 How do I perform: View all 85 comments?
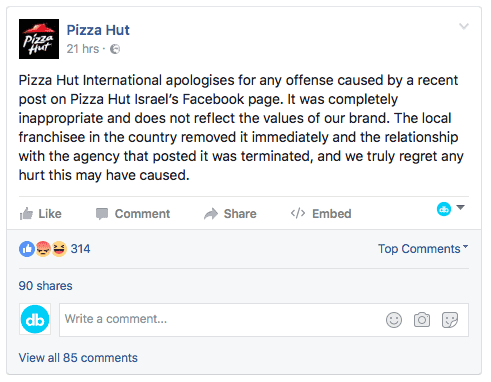click(x=78, y=358)
